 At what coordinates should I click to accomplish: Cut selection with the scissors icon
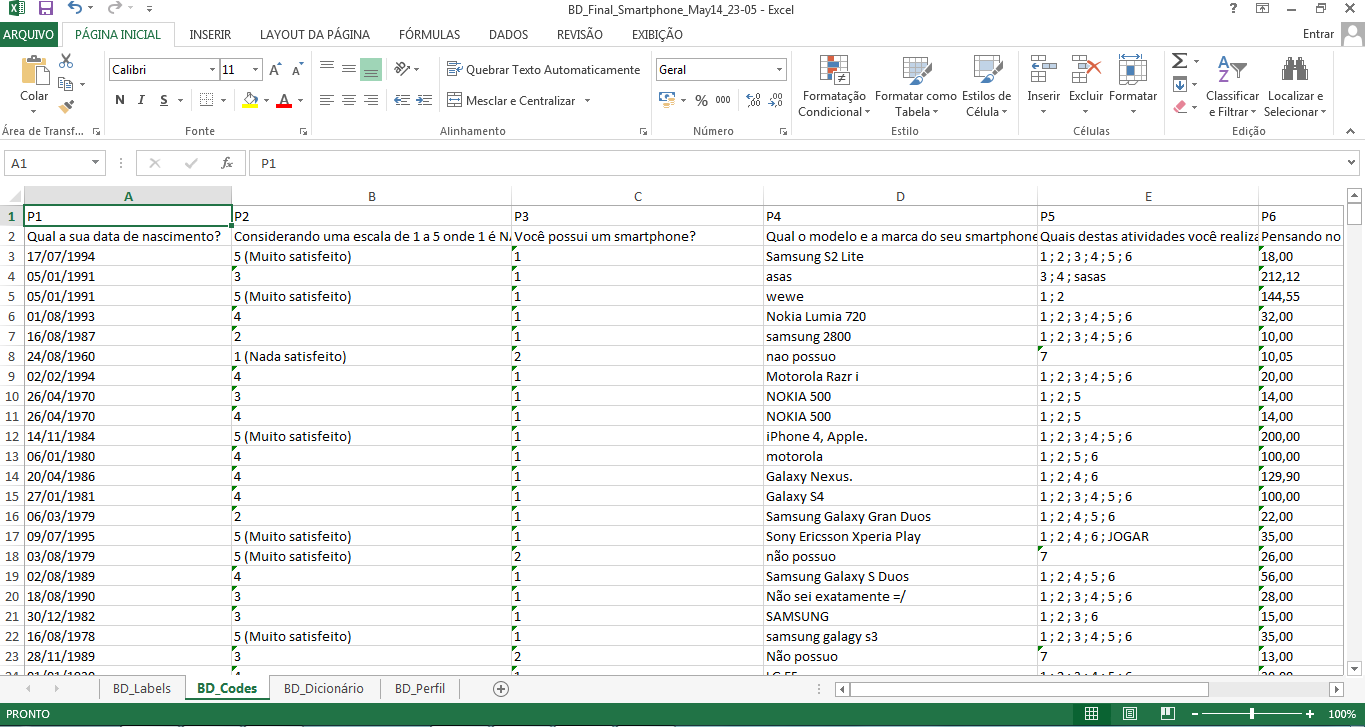pyautogui.click(x=66, y=61)
